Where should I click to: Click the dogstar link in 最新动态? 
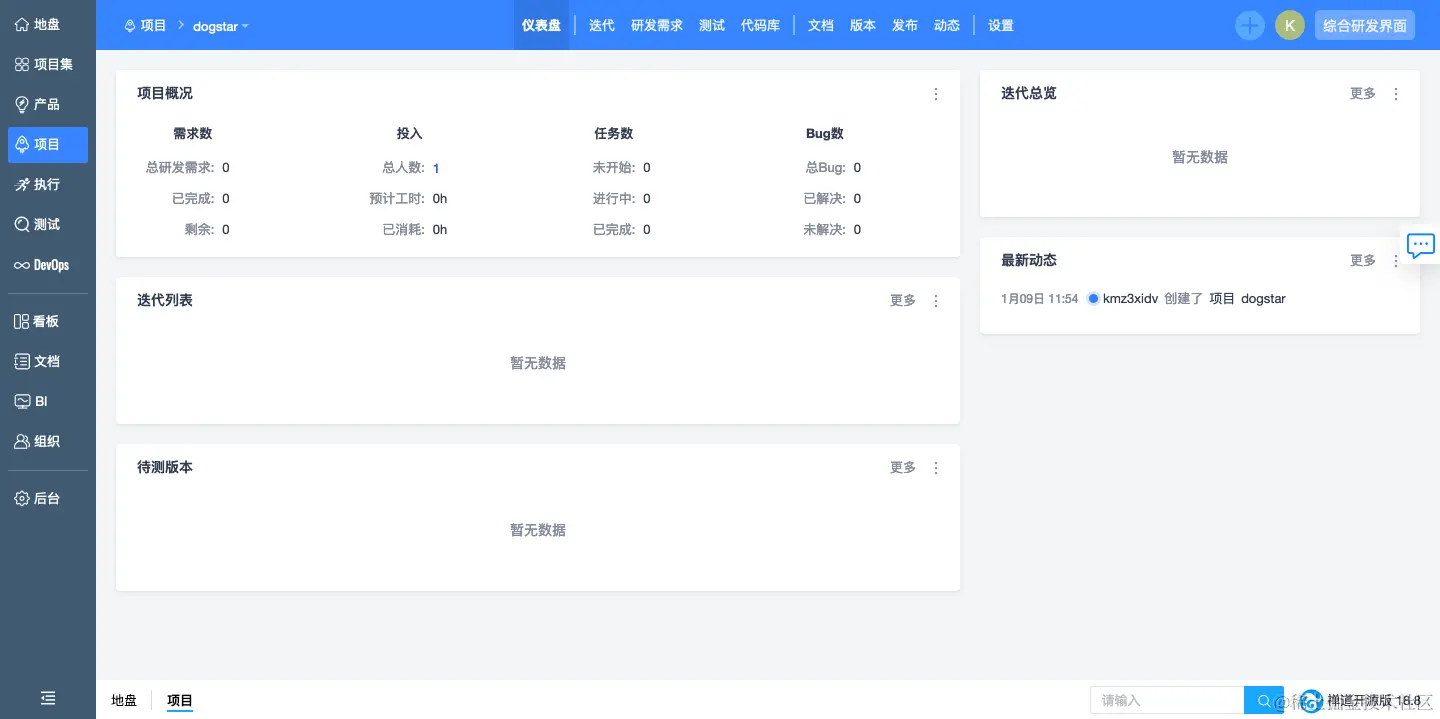[1263, 299]
